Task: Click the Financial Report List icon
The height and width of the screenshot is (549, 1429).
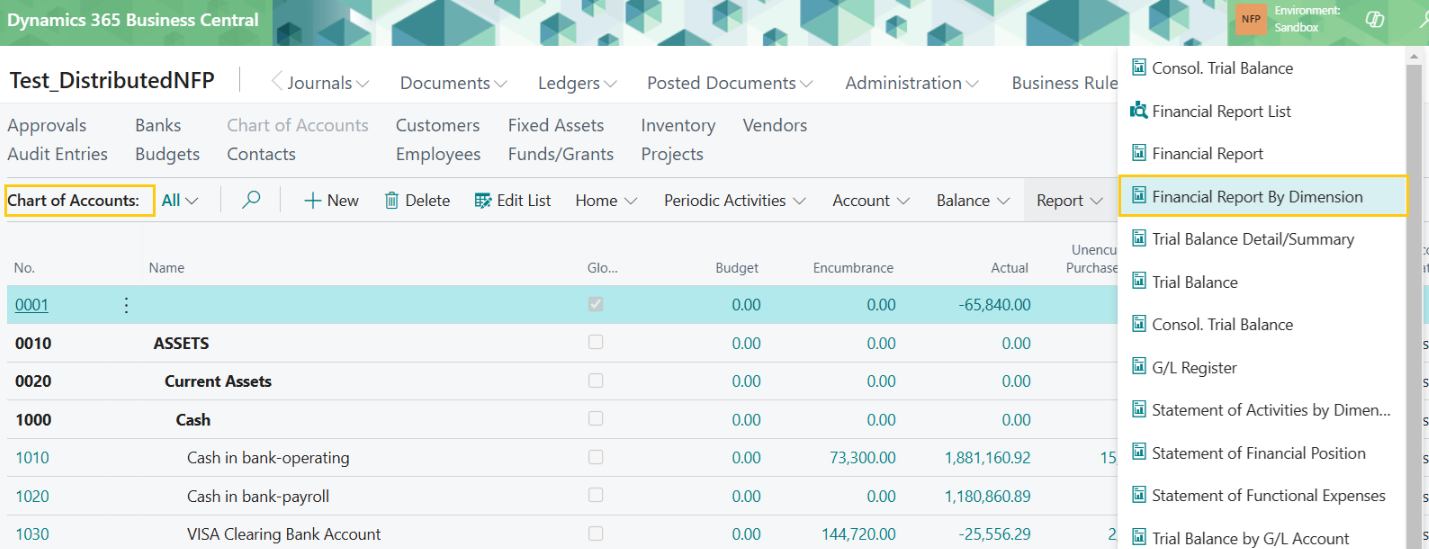Action: (1138, 111)
